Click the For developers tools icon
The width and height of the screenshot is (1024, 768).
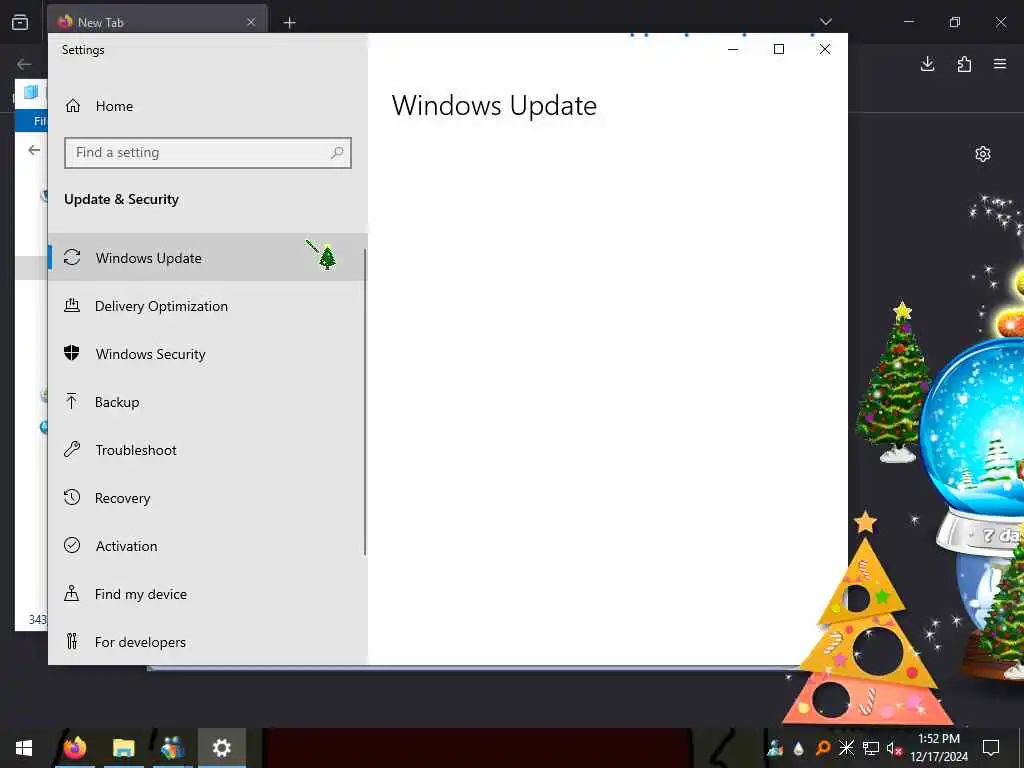click(x=72, y=641)
